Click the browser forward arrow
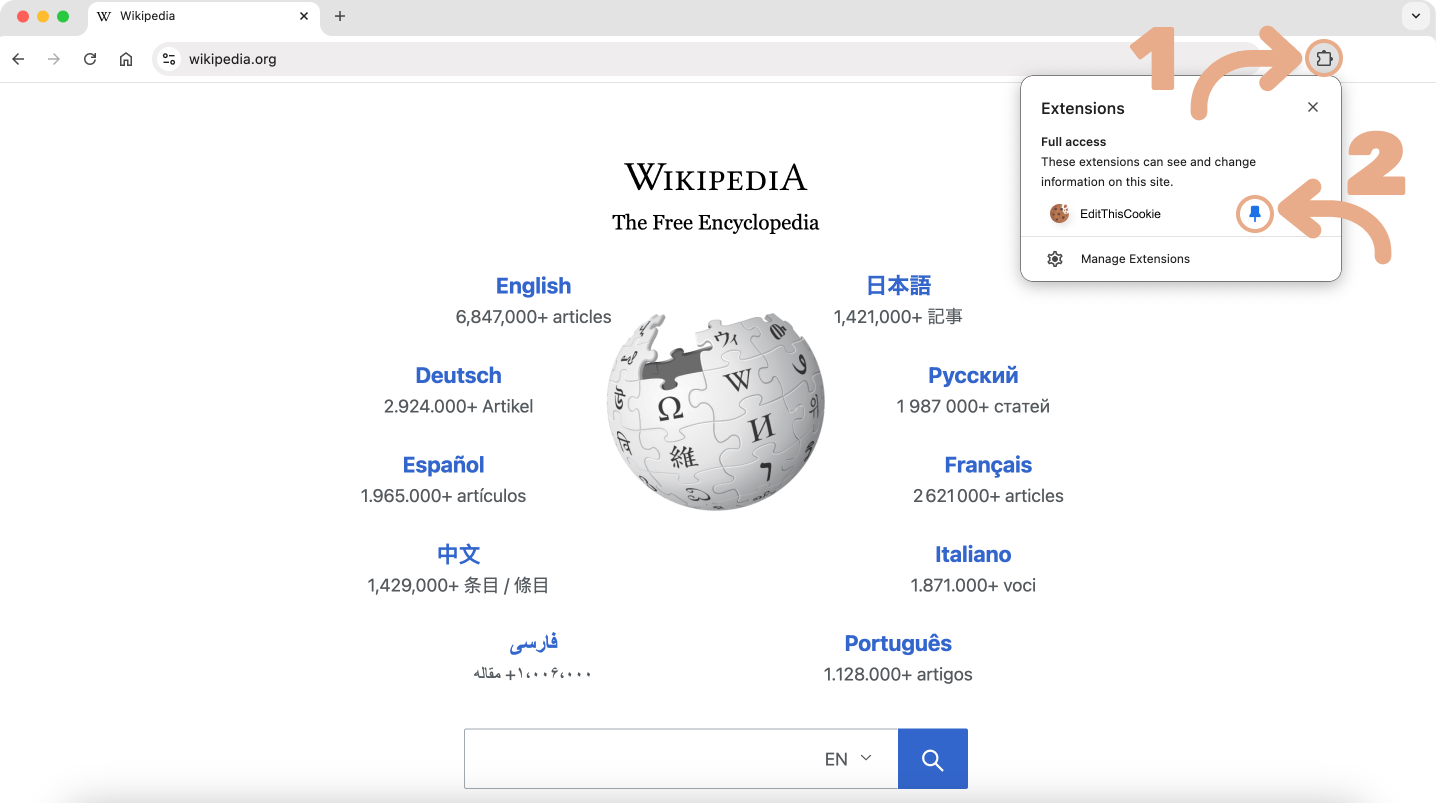Viewport: 1436px width, 803px height. pos(54,59)
